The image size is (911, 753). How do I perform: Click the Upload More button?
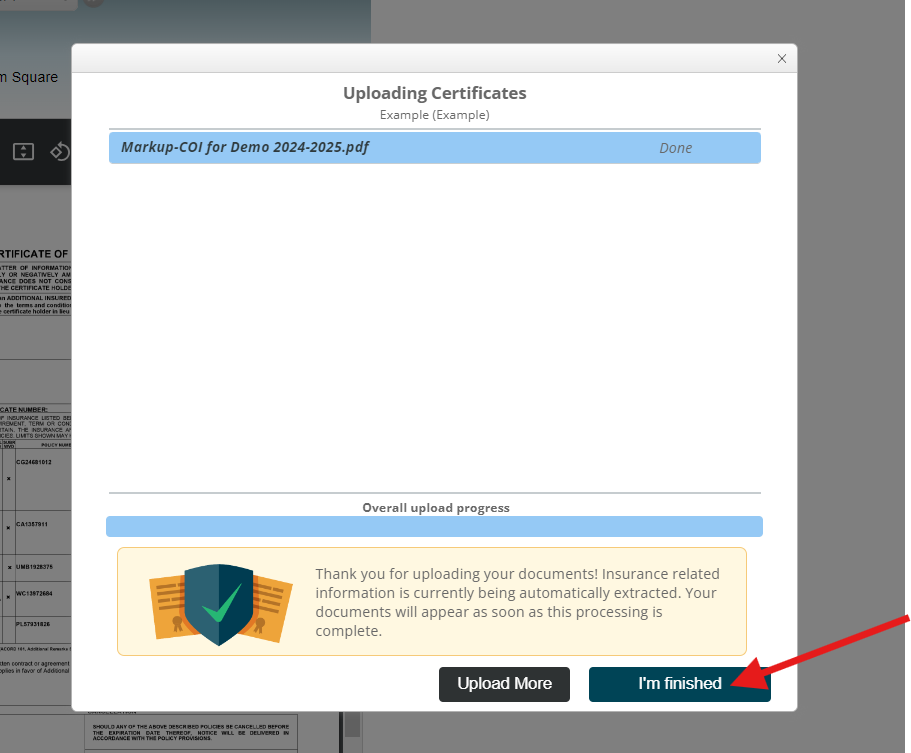click(x=504, y=684)
